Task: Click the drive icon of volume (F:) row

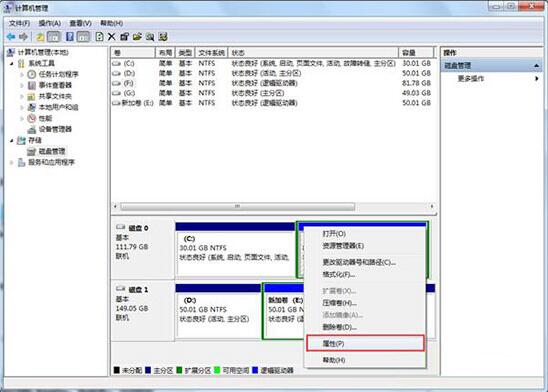Action: point(116,83)
